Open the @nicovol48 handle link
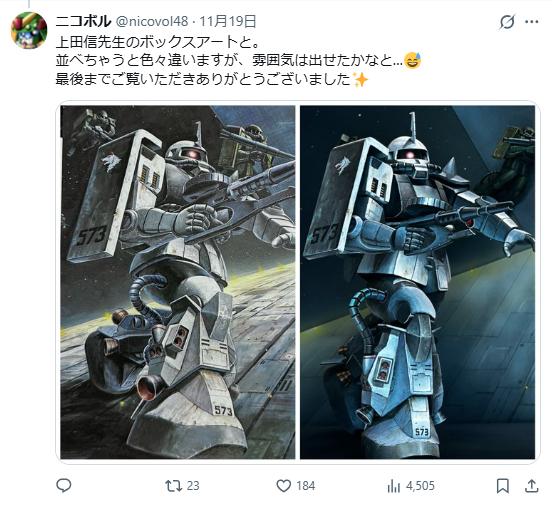Viewport: 552px width, 505px height. click(x=152, y=22)
